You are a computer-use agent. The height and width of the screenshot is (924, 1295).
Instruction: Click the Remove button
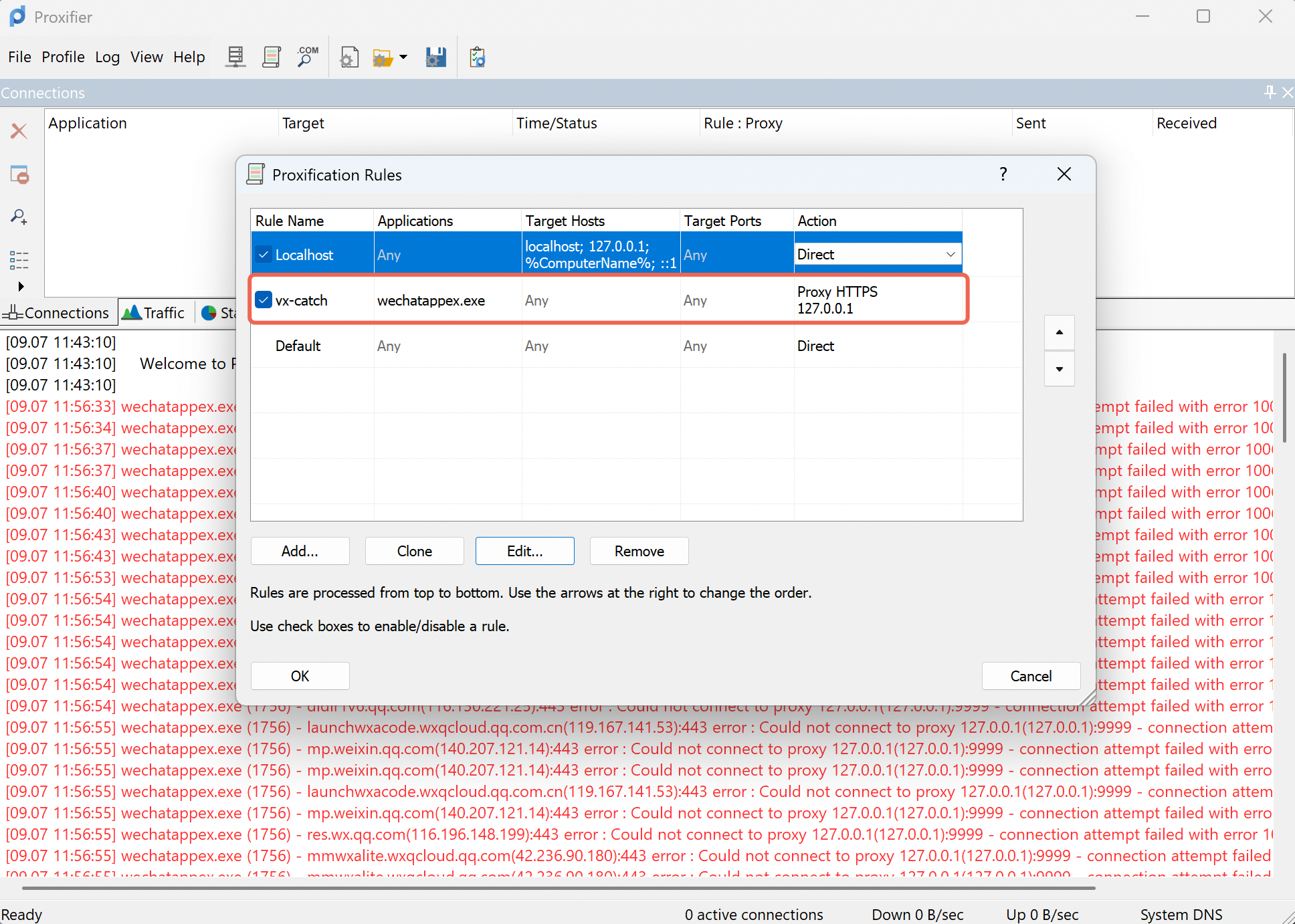(639, 551)
